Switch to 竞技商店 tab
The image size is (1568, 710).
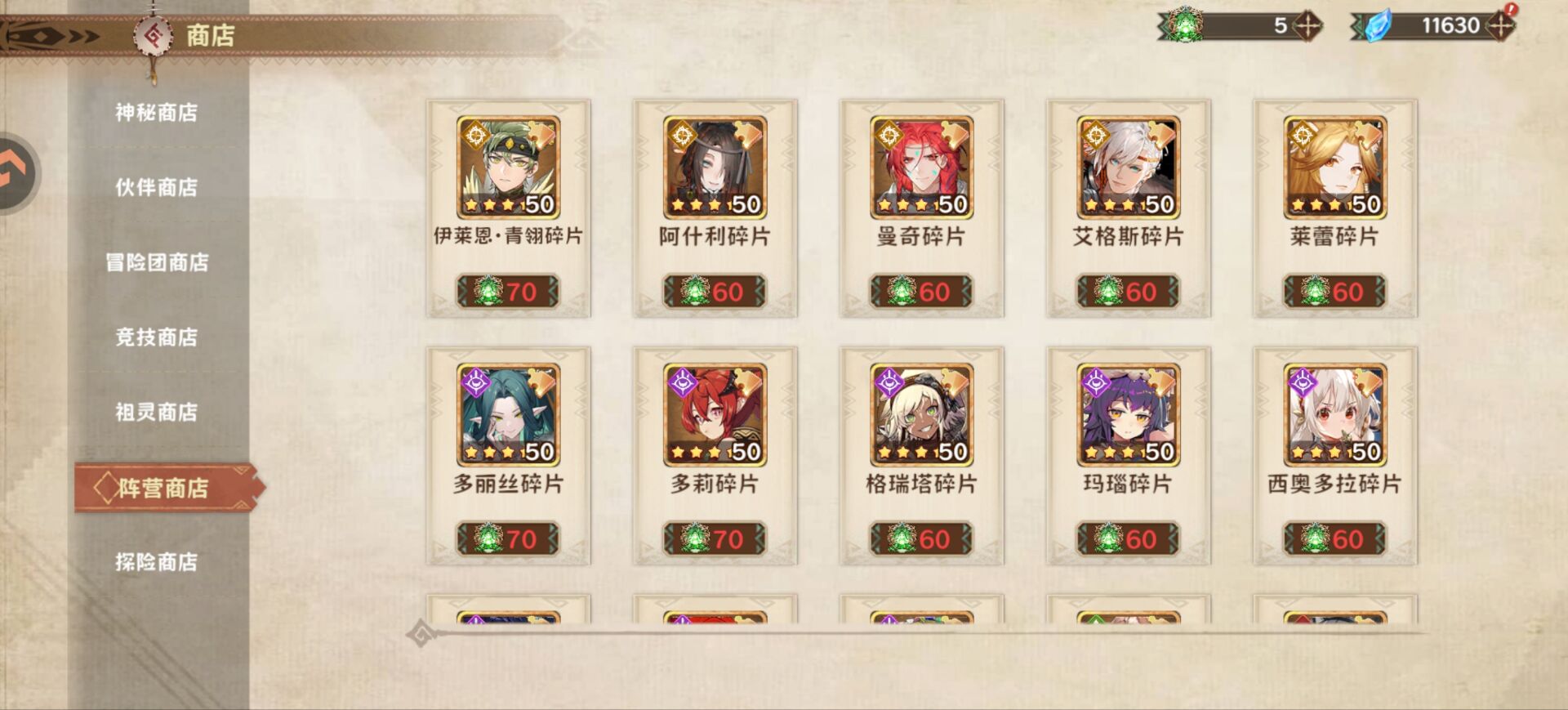[x=157, y=337]
